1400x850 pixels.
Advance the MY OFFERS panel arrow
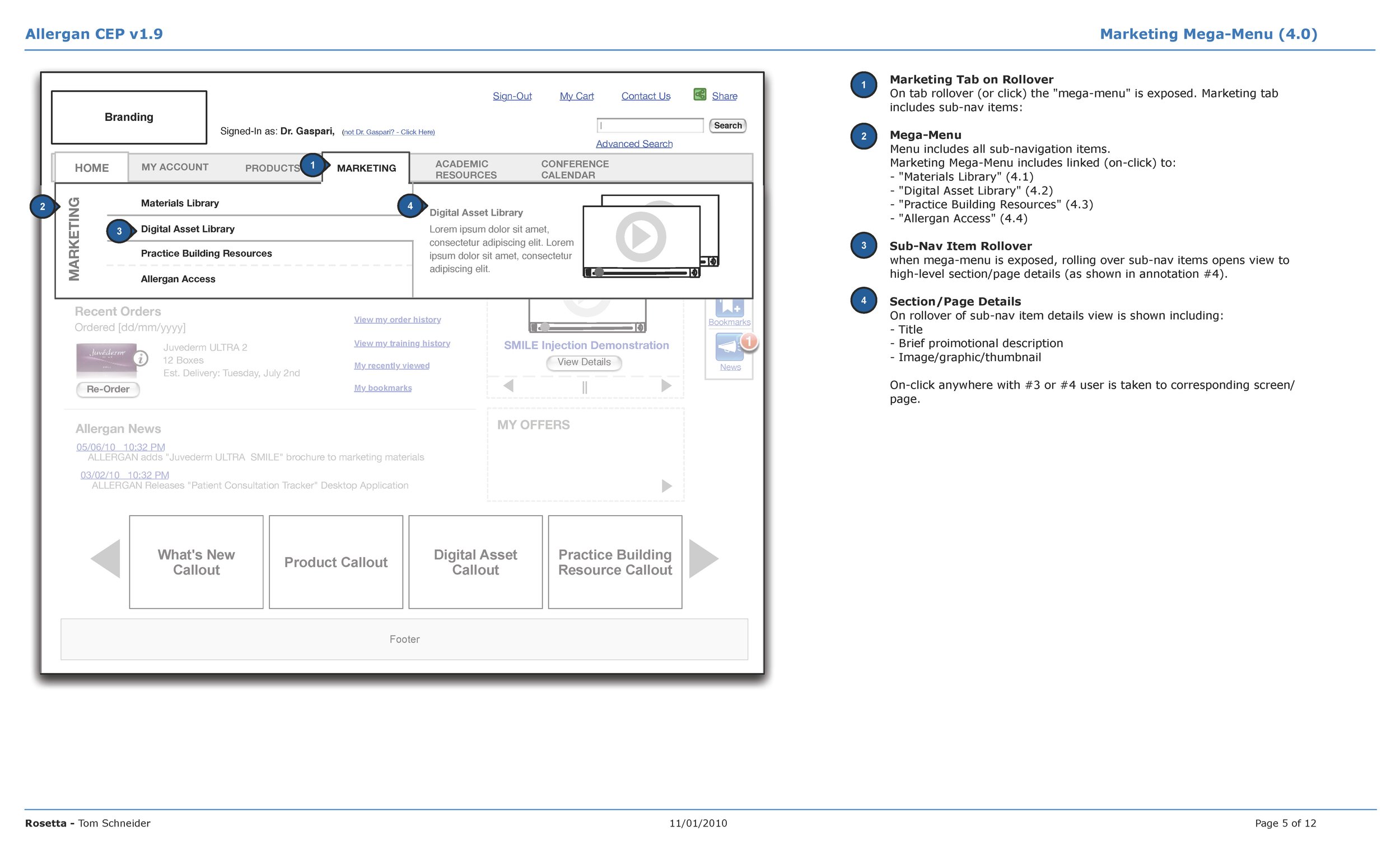[x=666, y=486]
